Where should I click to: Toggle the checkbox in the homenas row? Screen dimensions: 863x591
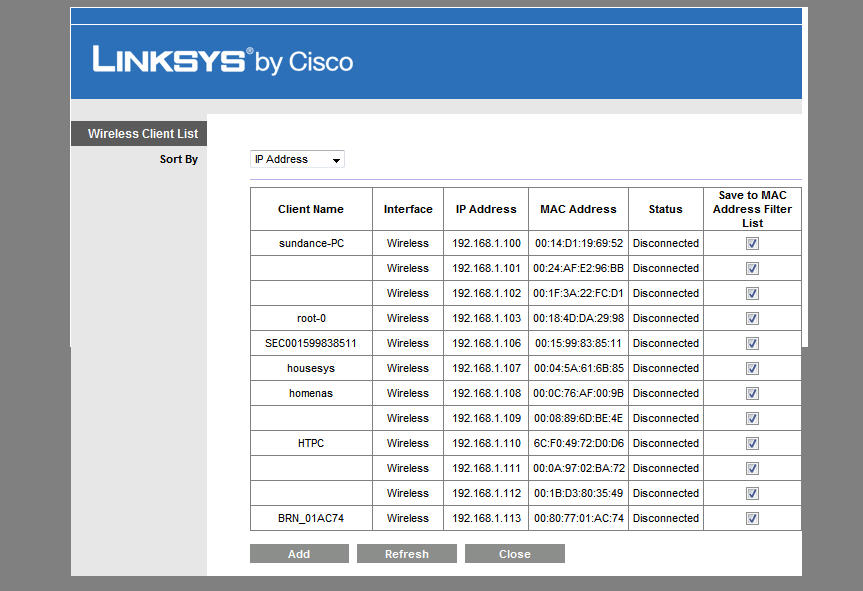tap(752, 393)
